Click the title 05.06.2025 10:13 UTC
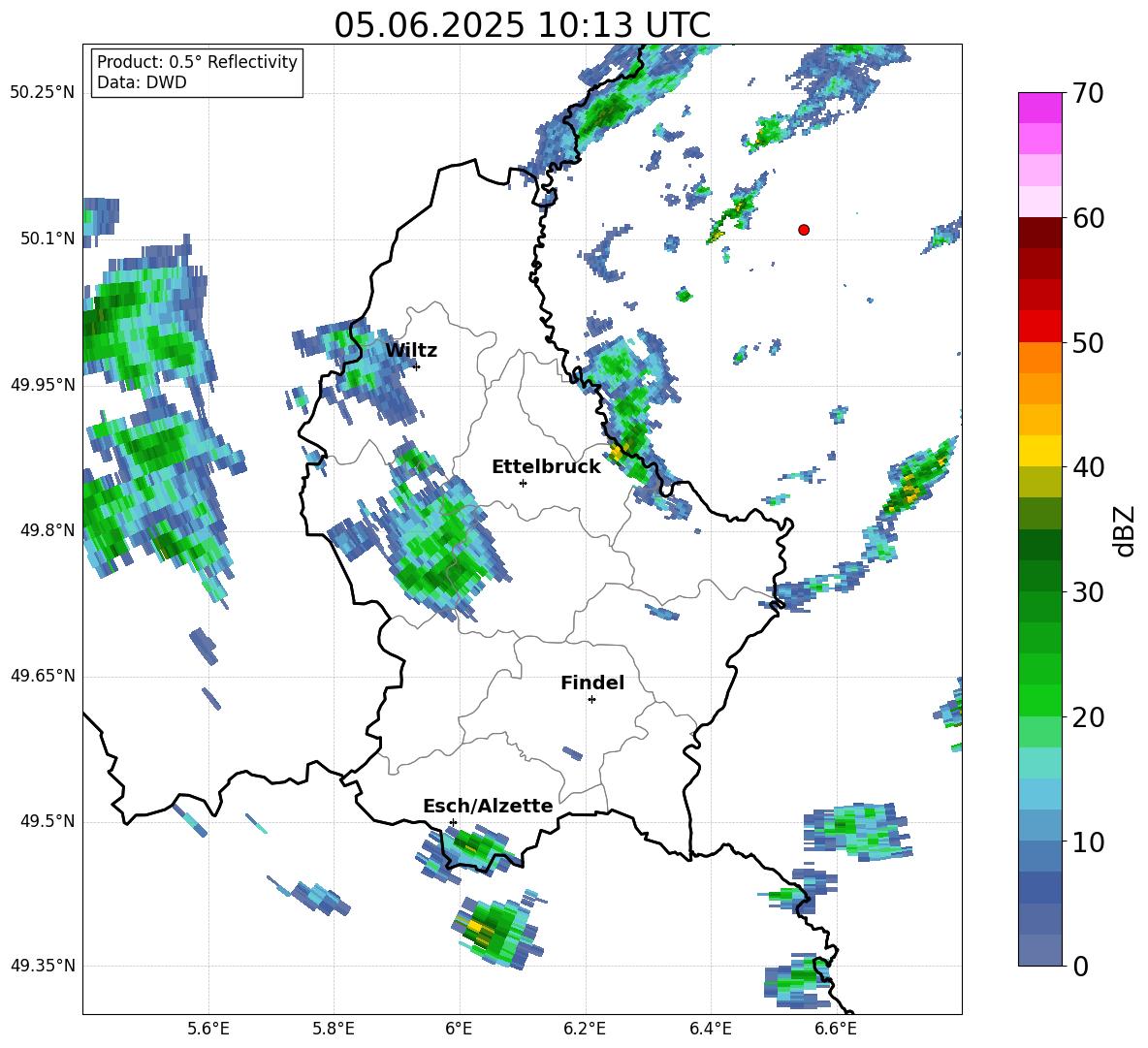1148x1048 pixels. [x=522, y=25]
